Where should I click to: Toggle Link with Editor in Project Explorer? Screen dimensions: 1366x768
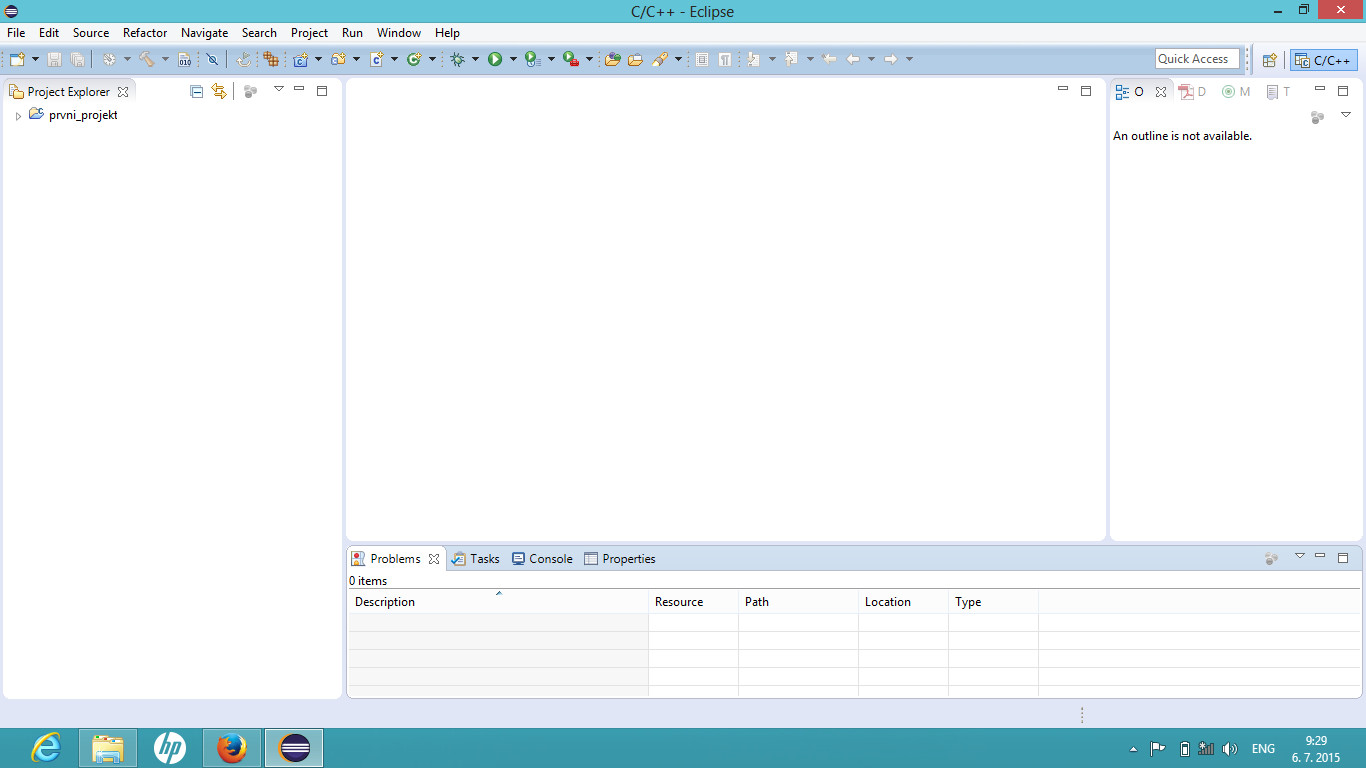tap(219, 91)
